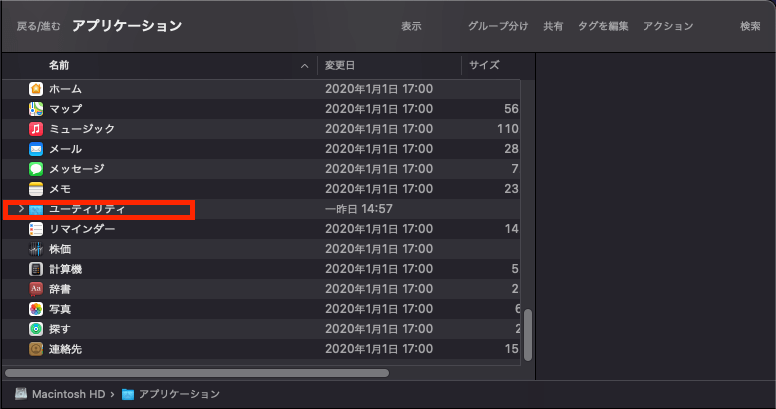
Task: Click the size value 28 for メール
Action: pos(511,149)
